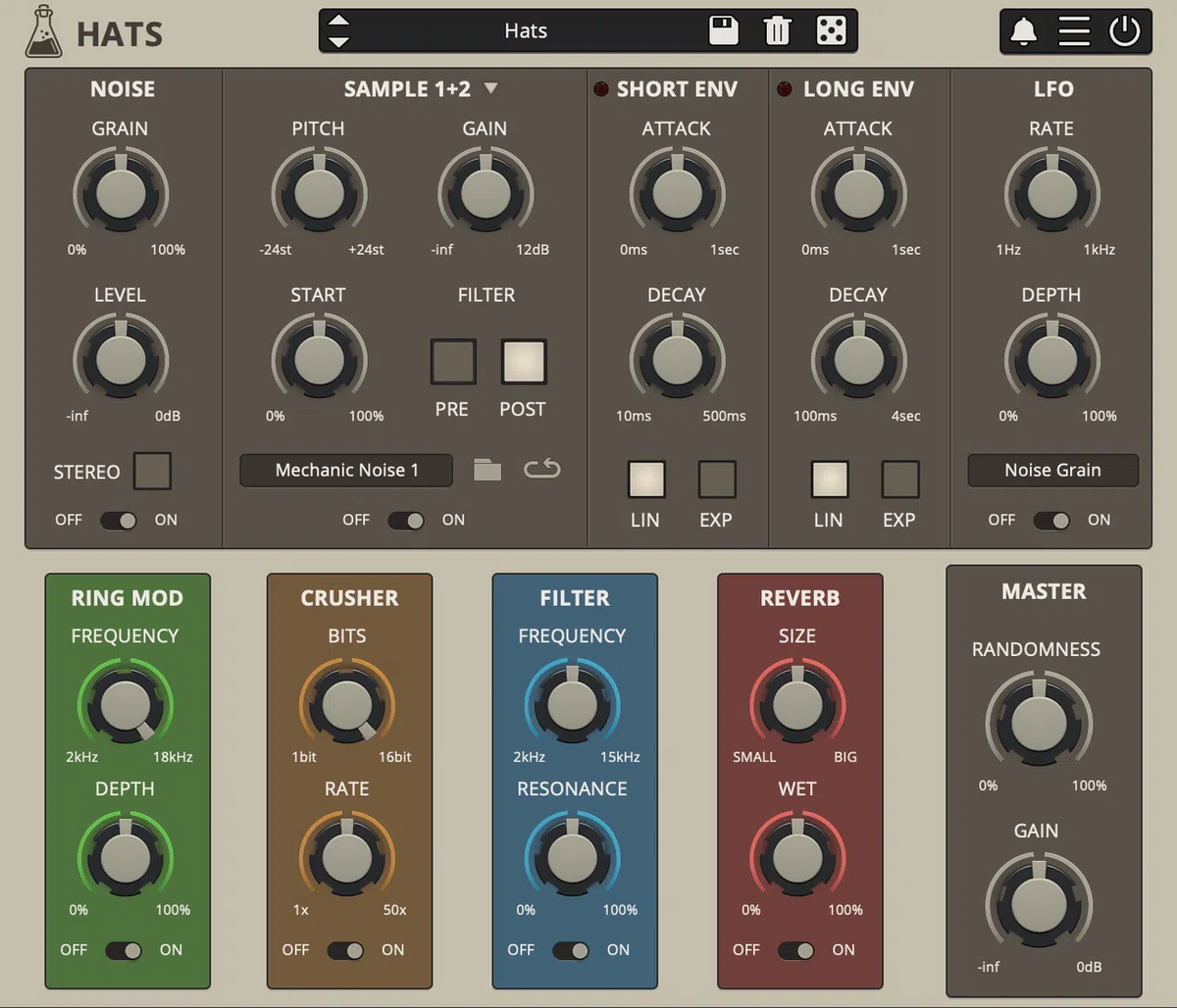The height and width of the screenshot is (1008, 1177).
Task: Open the notifications bell
Action: click(x=1023, y=30)
